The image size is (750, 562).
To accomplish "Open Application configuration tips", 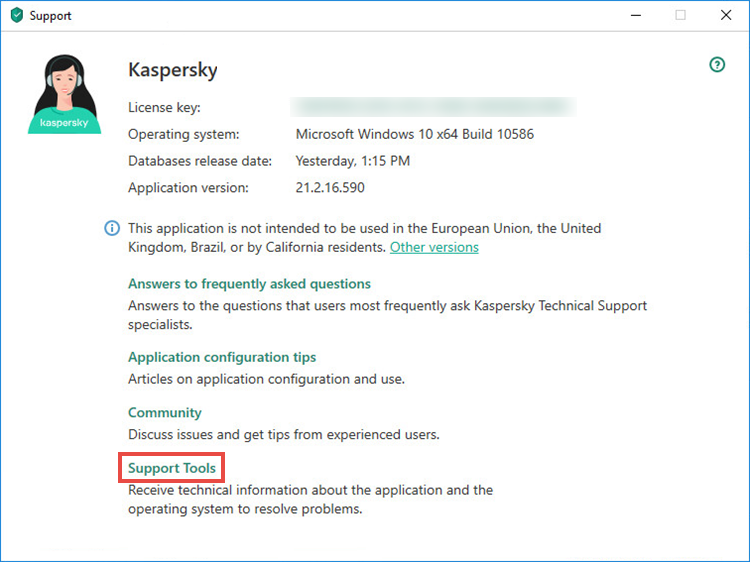I will tap(222, 357).
